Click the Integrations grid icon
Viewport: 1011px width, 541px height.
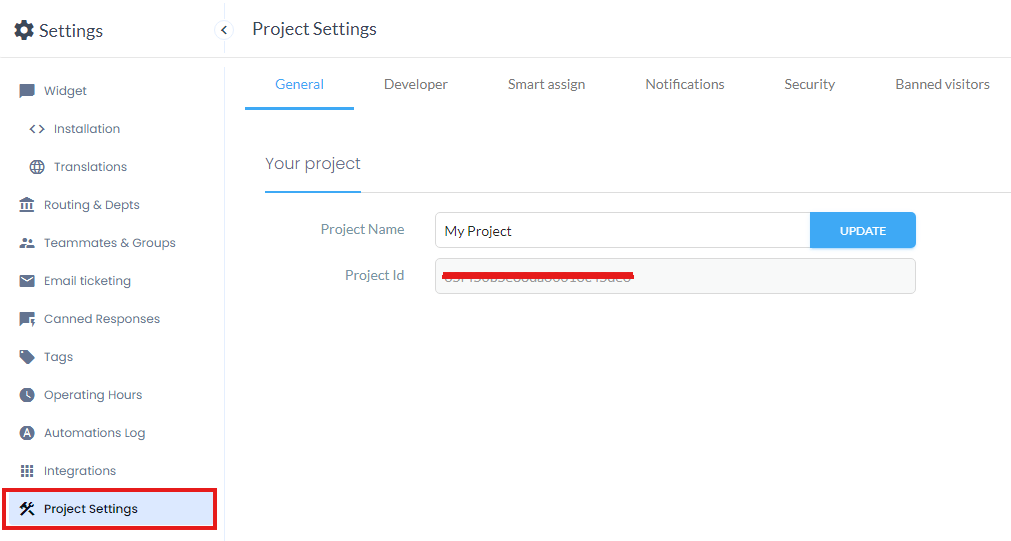(x=27, y=471)
